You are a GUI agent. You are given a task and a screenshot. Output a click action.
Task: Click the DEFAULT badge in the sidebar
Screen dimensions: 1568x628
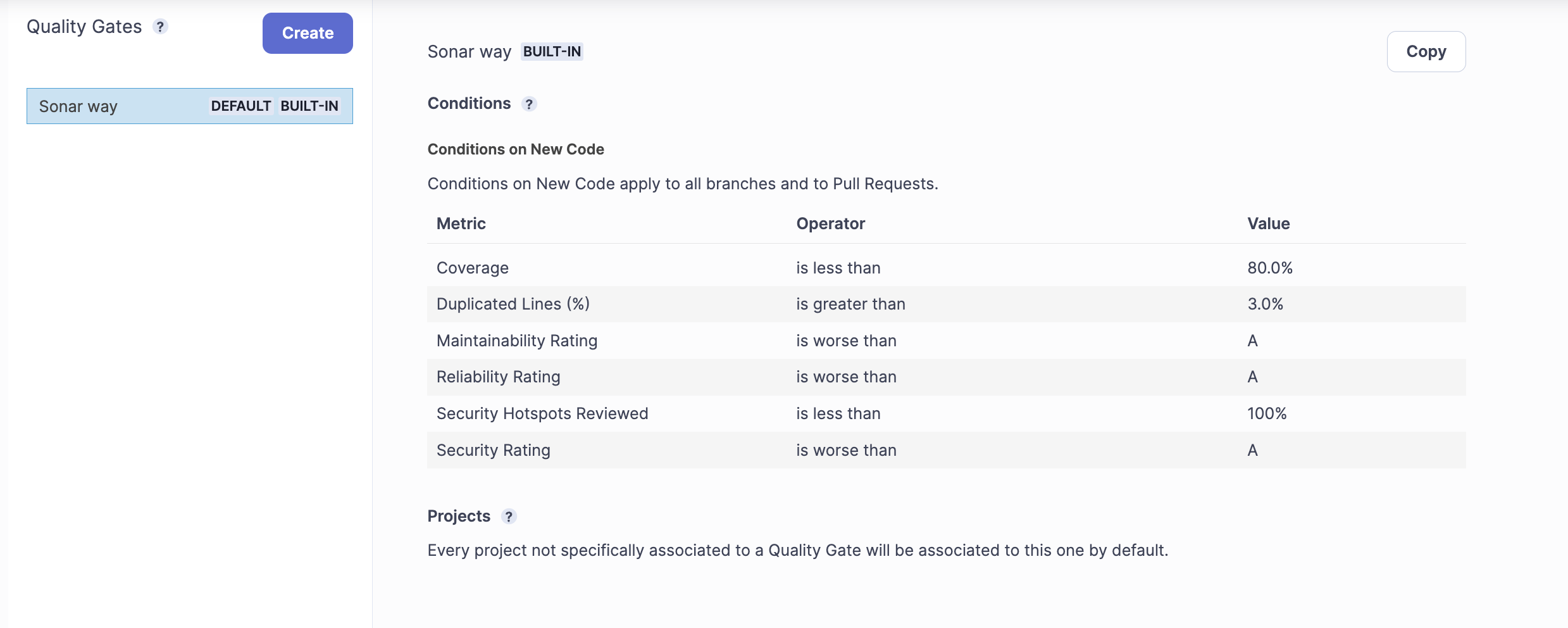(240, 106)
